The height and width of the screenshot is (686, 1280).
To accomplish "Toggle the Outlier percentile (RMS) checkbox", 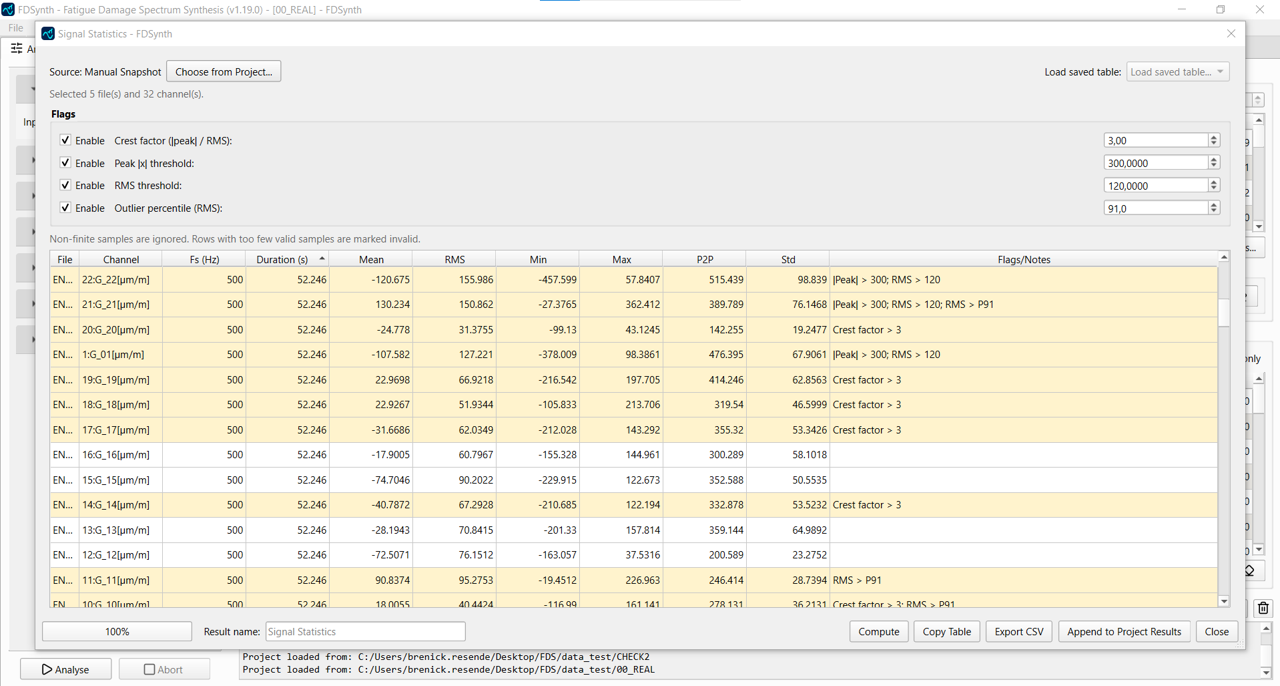I will [x=65, y=208].
